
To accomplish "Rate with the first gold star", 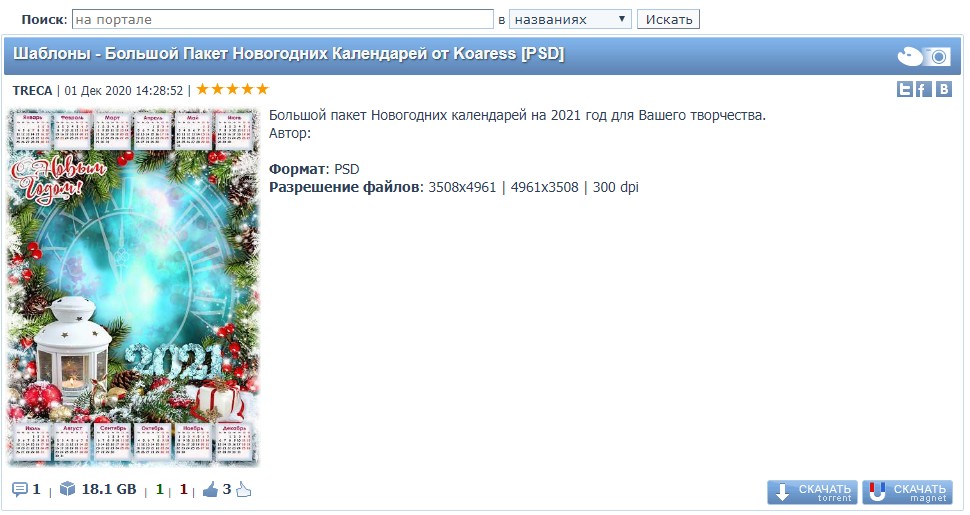I will [202, 89].
